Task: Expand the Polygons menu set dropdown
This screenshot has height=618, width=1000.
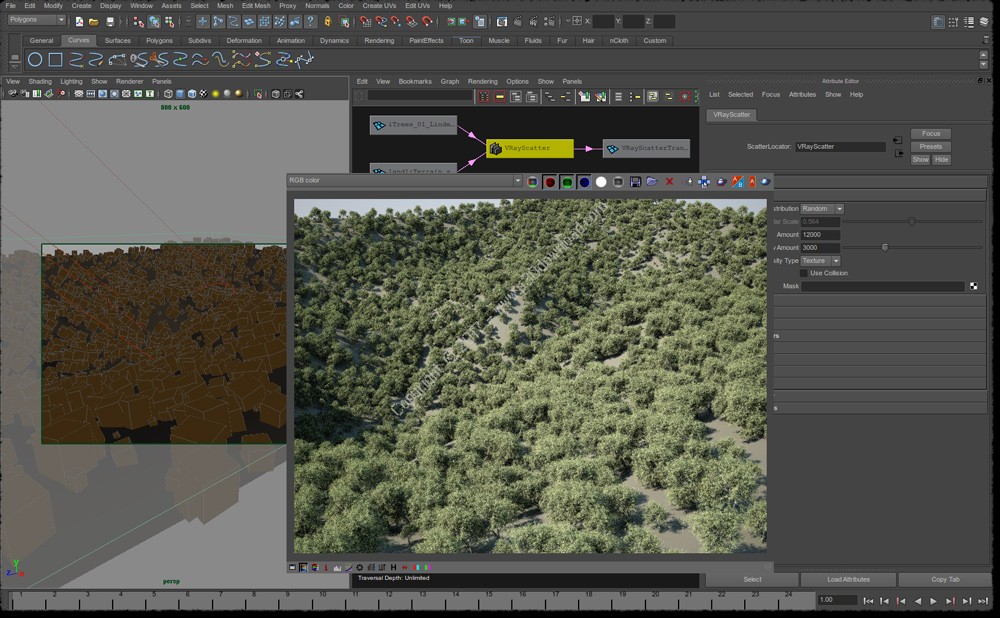Action: coord(36,20)
